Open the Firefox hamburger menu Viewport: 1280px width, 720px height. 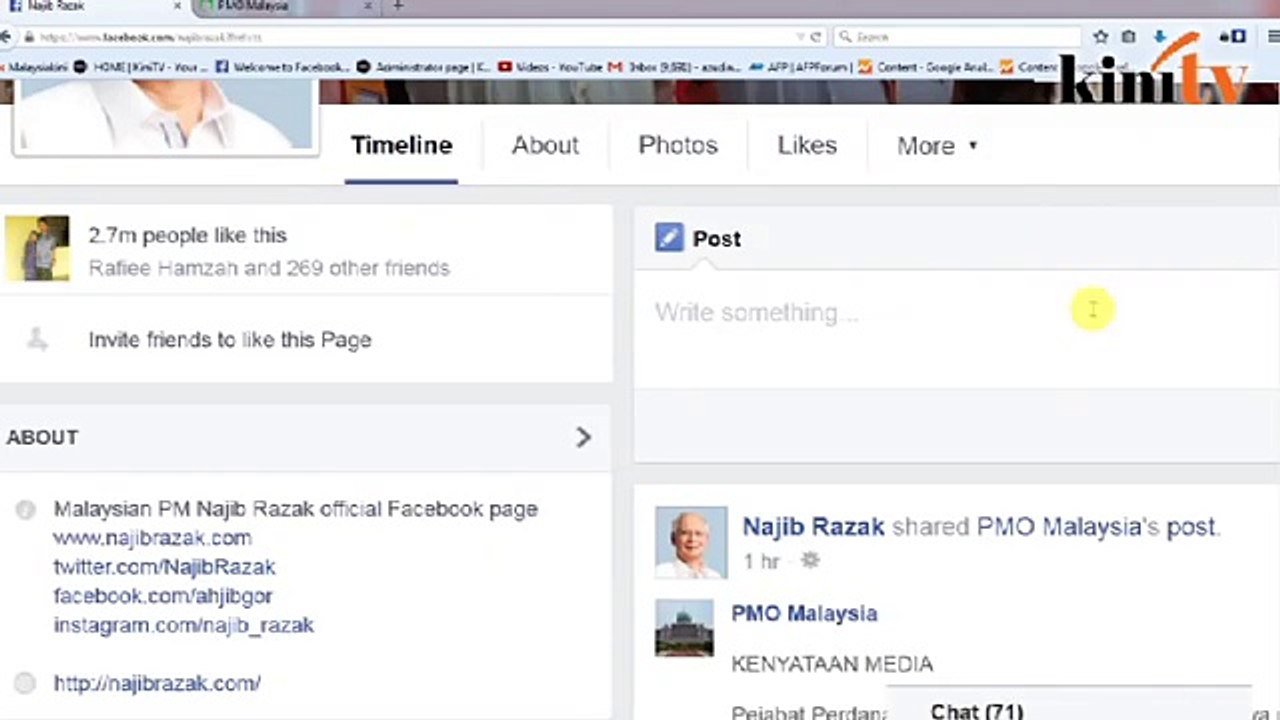click(1273, 37)
